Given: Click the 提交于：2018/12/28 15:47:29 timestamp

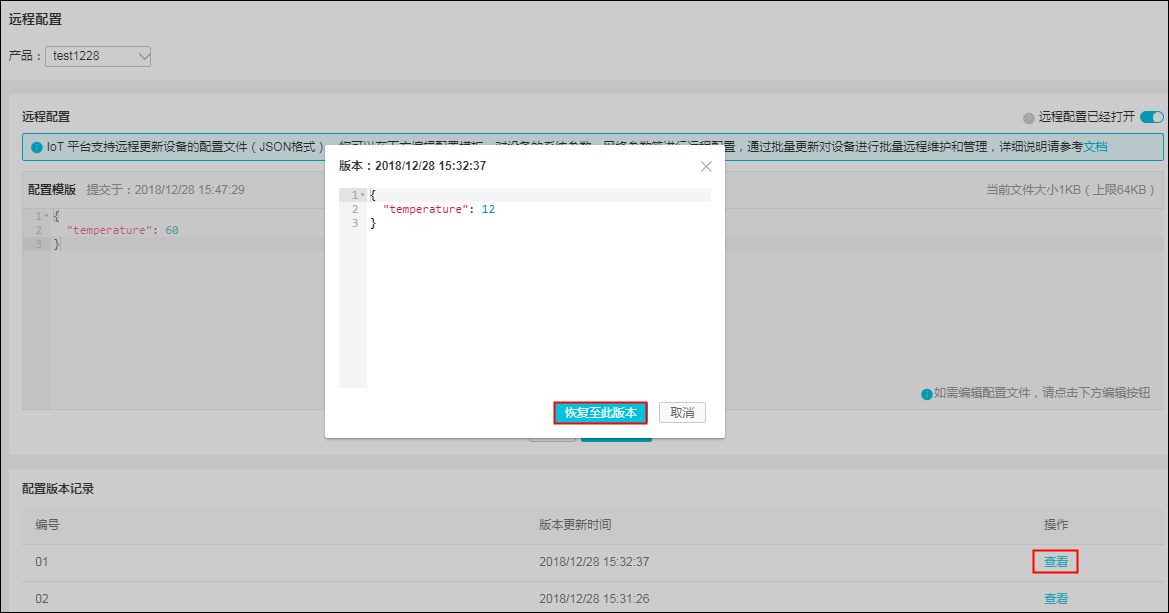Looking at the screenshot, I should click(166, 189).
